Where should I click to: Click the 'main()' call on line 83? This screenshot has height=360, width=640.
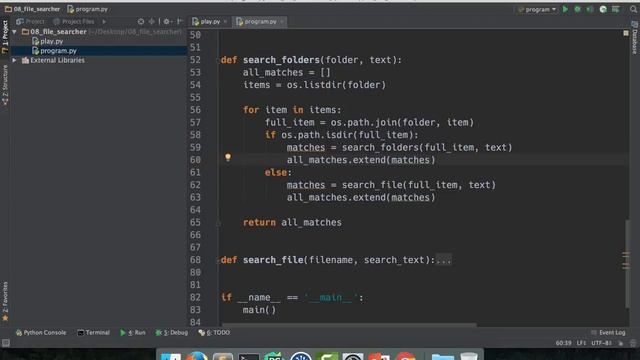[259, 310]
